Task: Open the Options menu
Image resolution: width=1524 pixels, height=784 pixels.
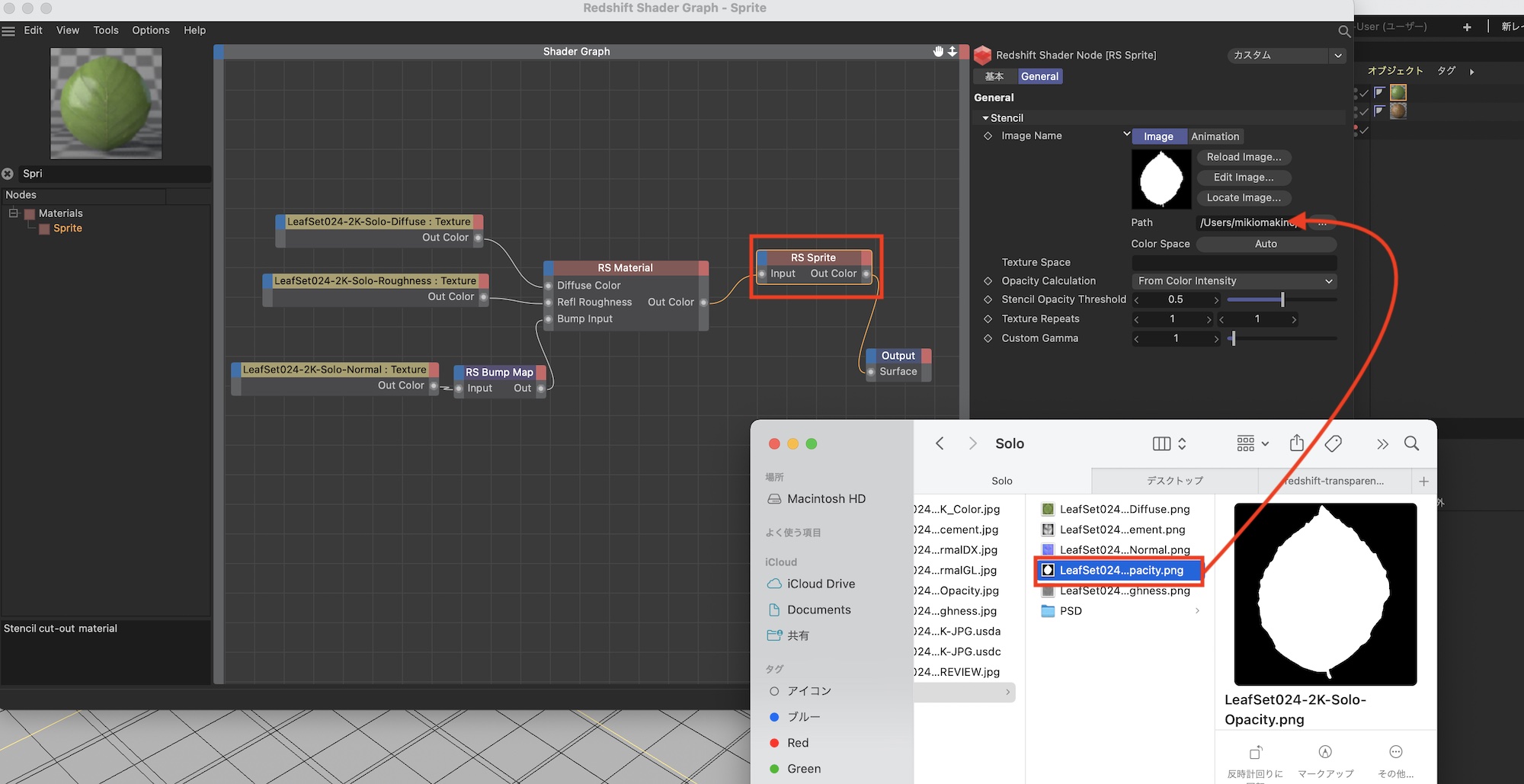Action: (150, 30)
